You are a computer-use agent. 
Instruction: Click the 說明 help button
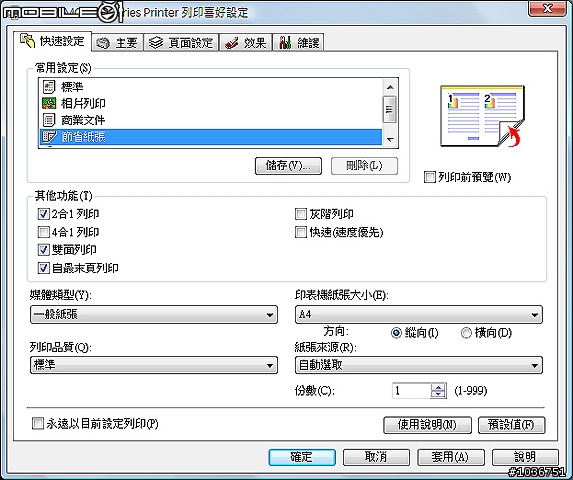(525, 457)
